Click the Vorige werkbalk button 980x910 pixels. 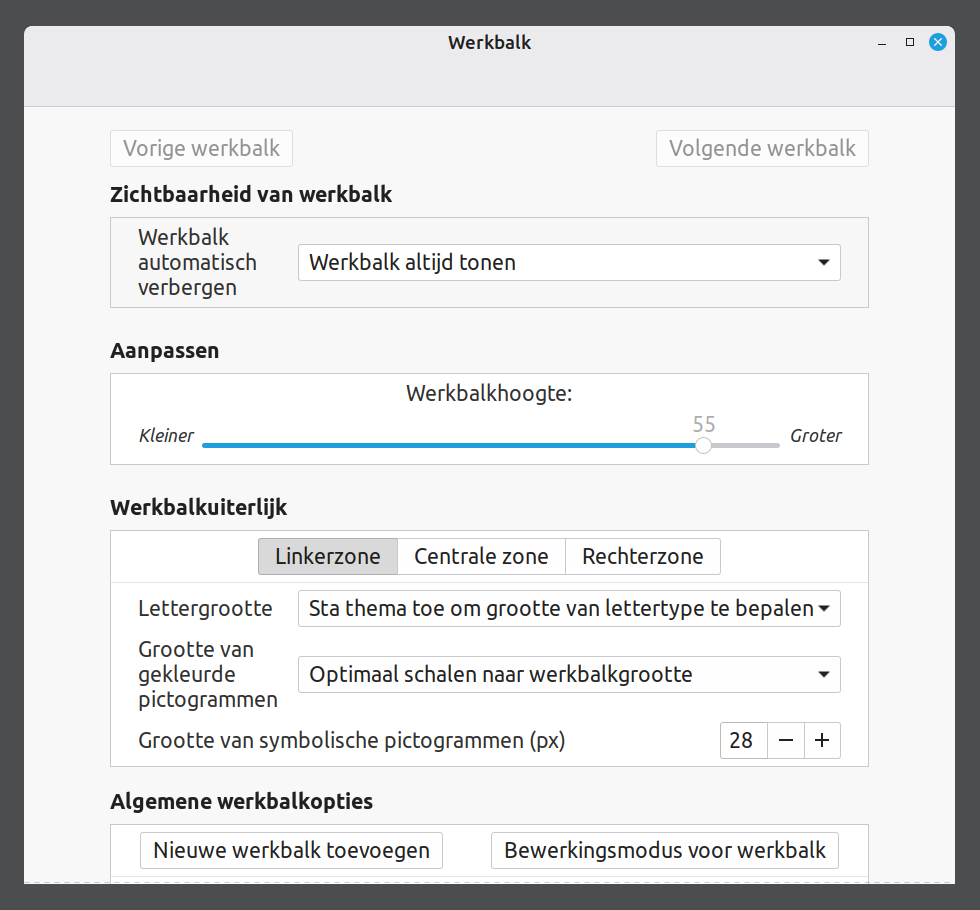click(201, 149)
